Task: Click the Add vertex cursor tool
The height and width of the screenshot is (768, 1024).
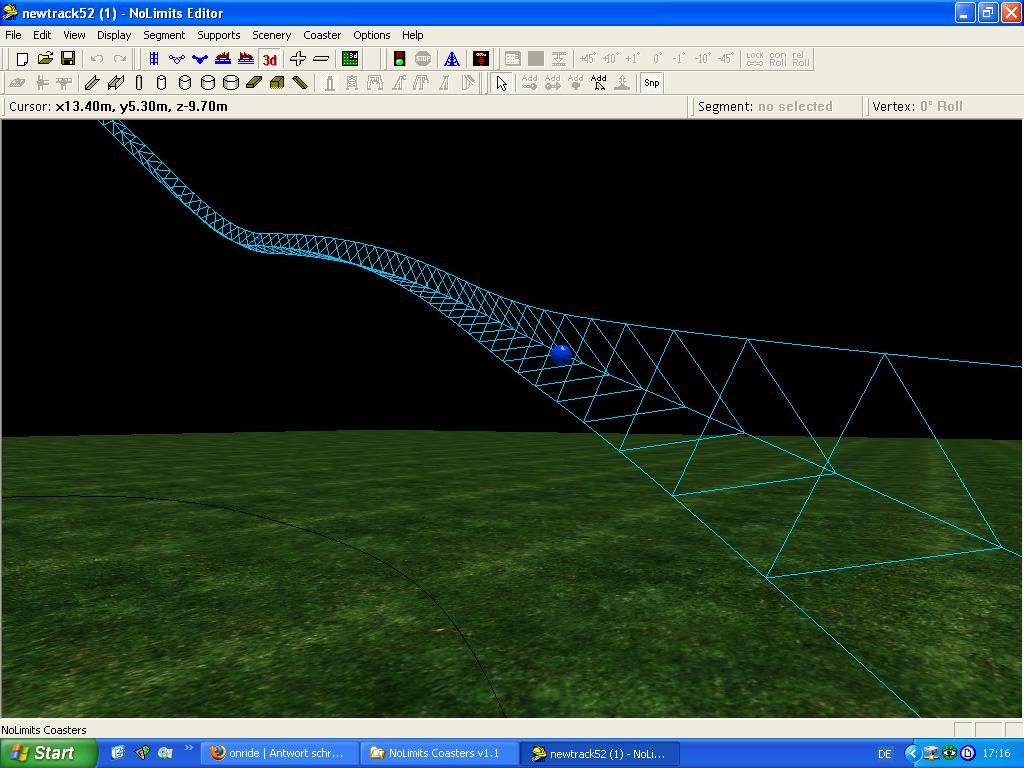Action: click(x=598, y=82)
